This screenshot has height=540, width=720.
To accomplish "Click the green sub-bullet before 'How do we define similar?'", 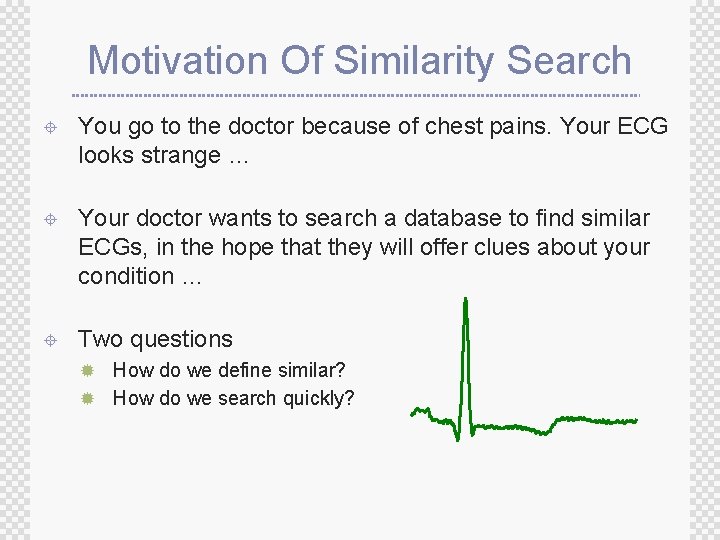I will [x=87, y=371].
